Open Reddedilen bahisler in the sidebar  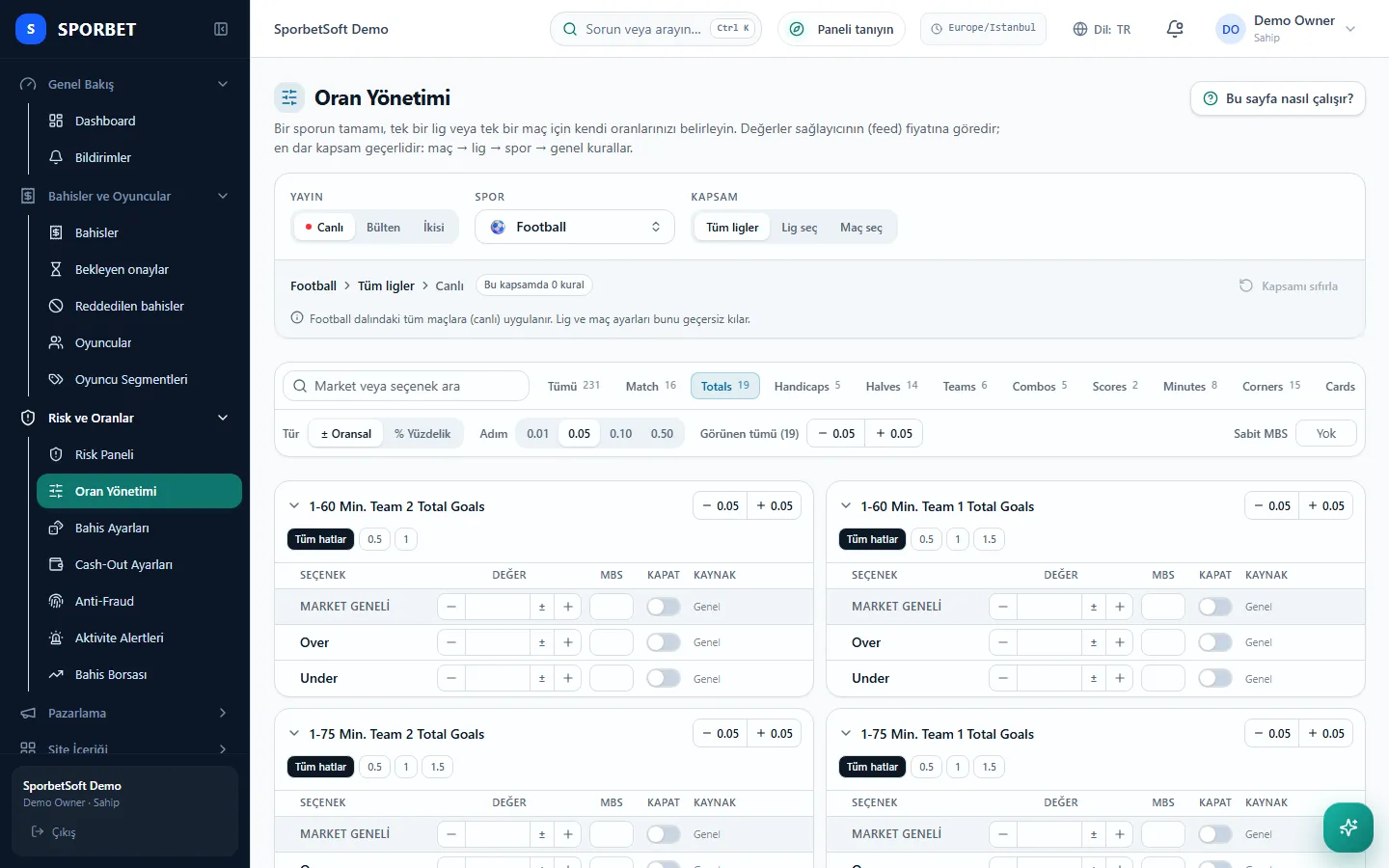139,306
